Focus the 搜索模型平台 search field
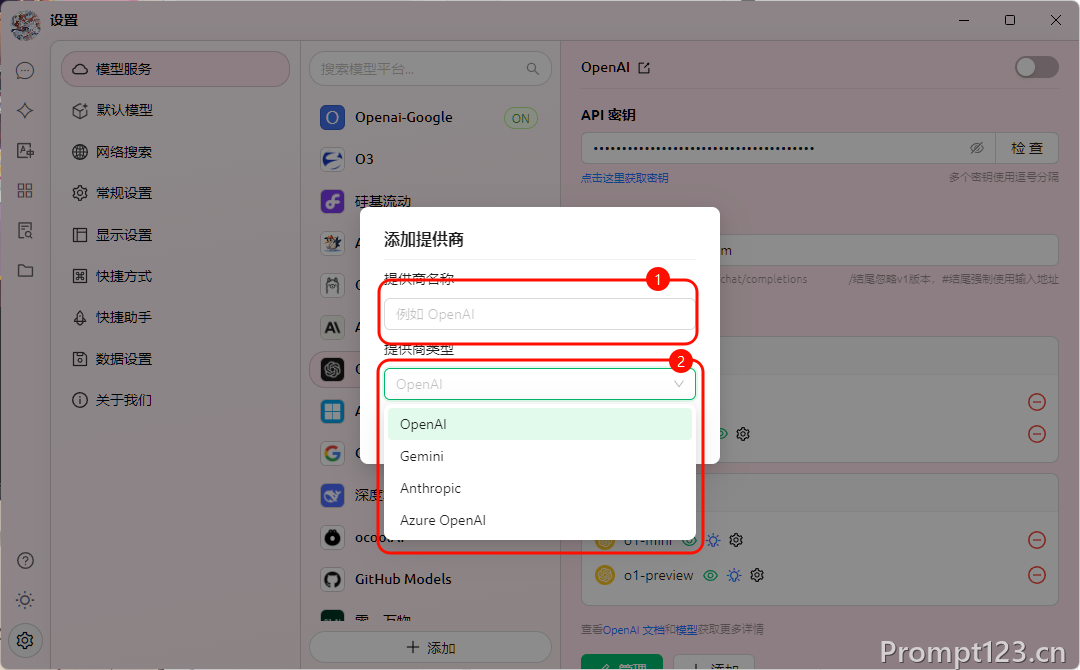 [x=430, y=69]
